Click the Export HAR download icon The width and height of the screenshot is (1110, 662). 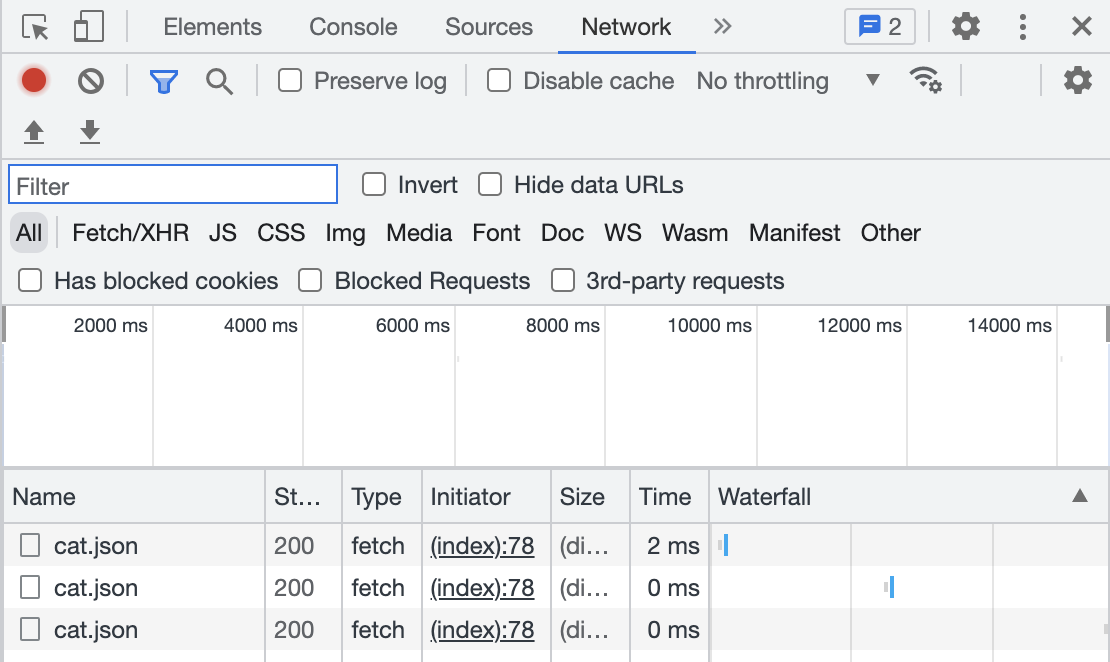(90, 132)
